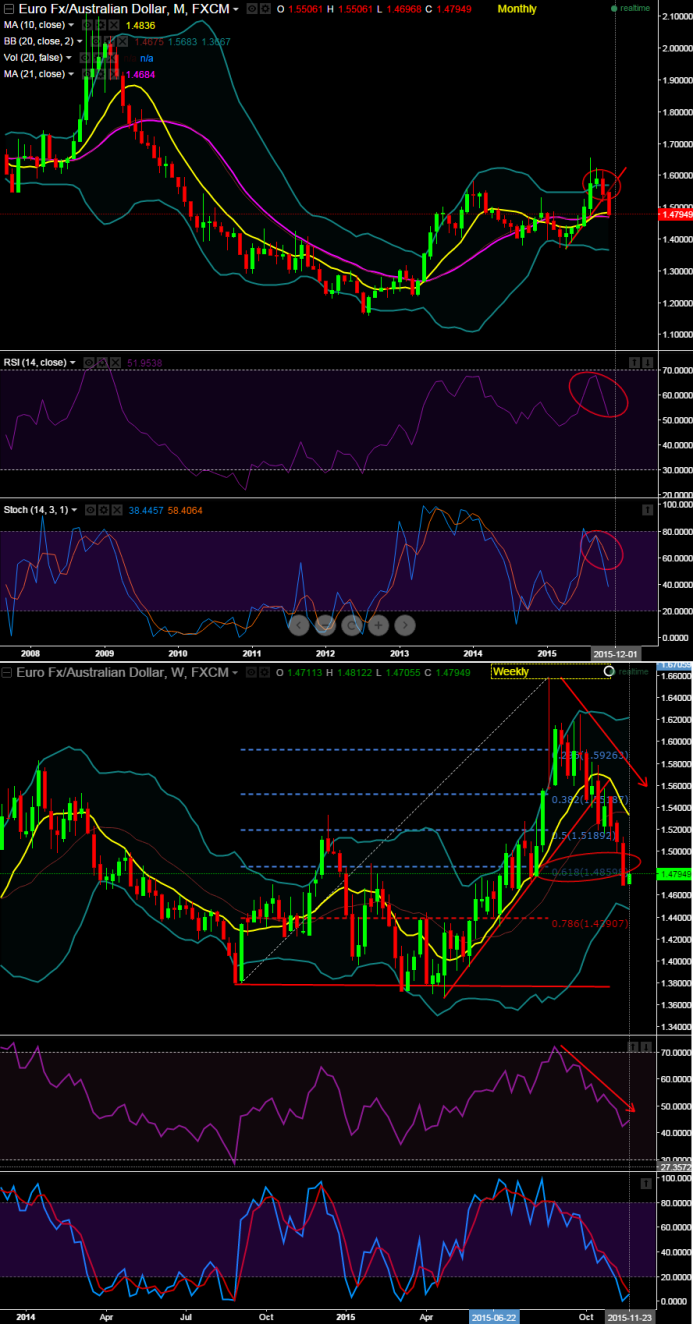Reset the monthly chart view
The image size is (693, 1324).
[x=351, y=625]
